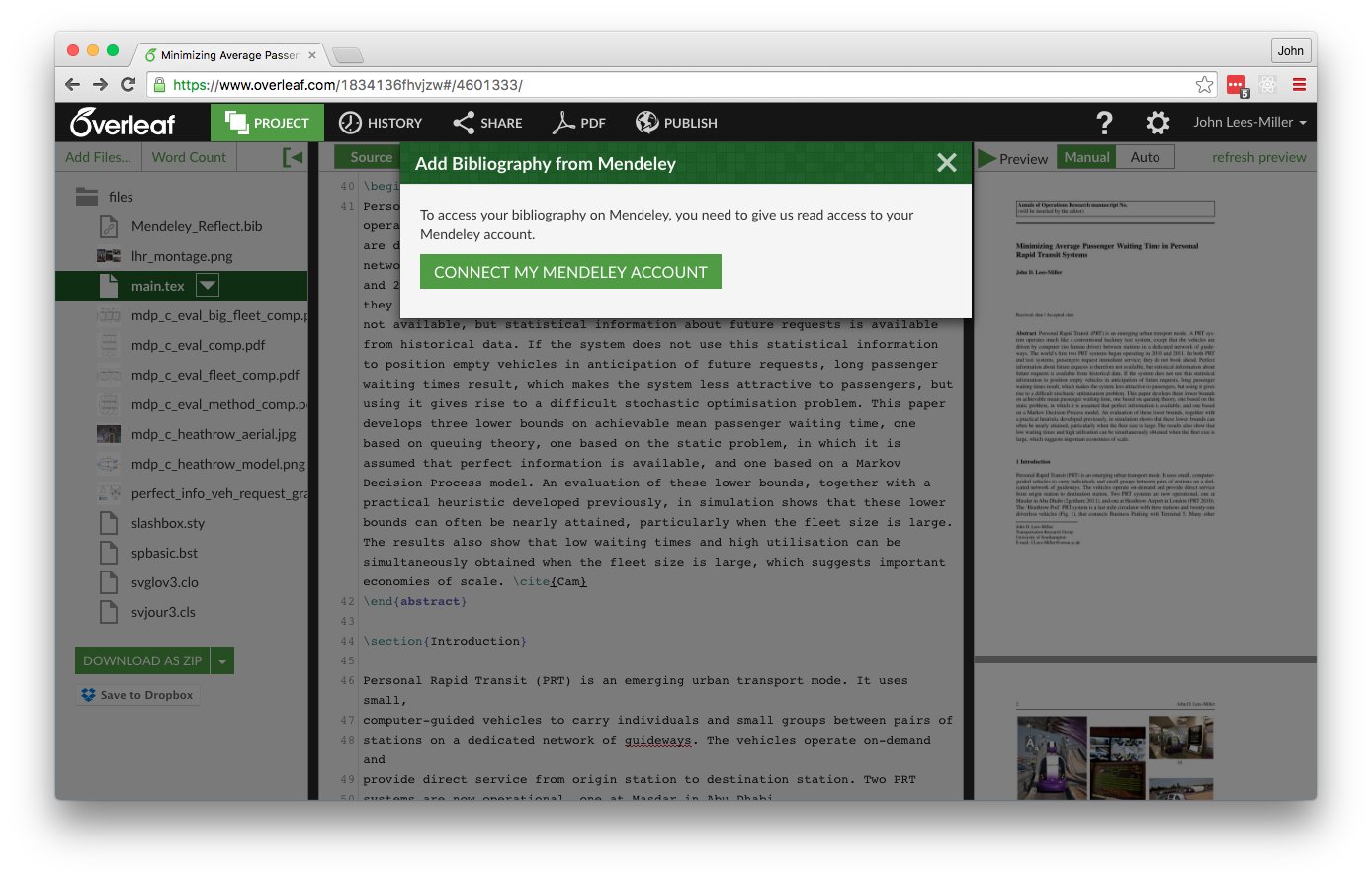Click browser forward arrow
This screenshot has height=879, width=1372.
point(100,84)
